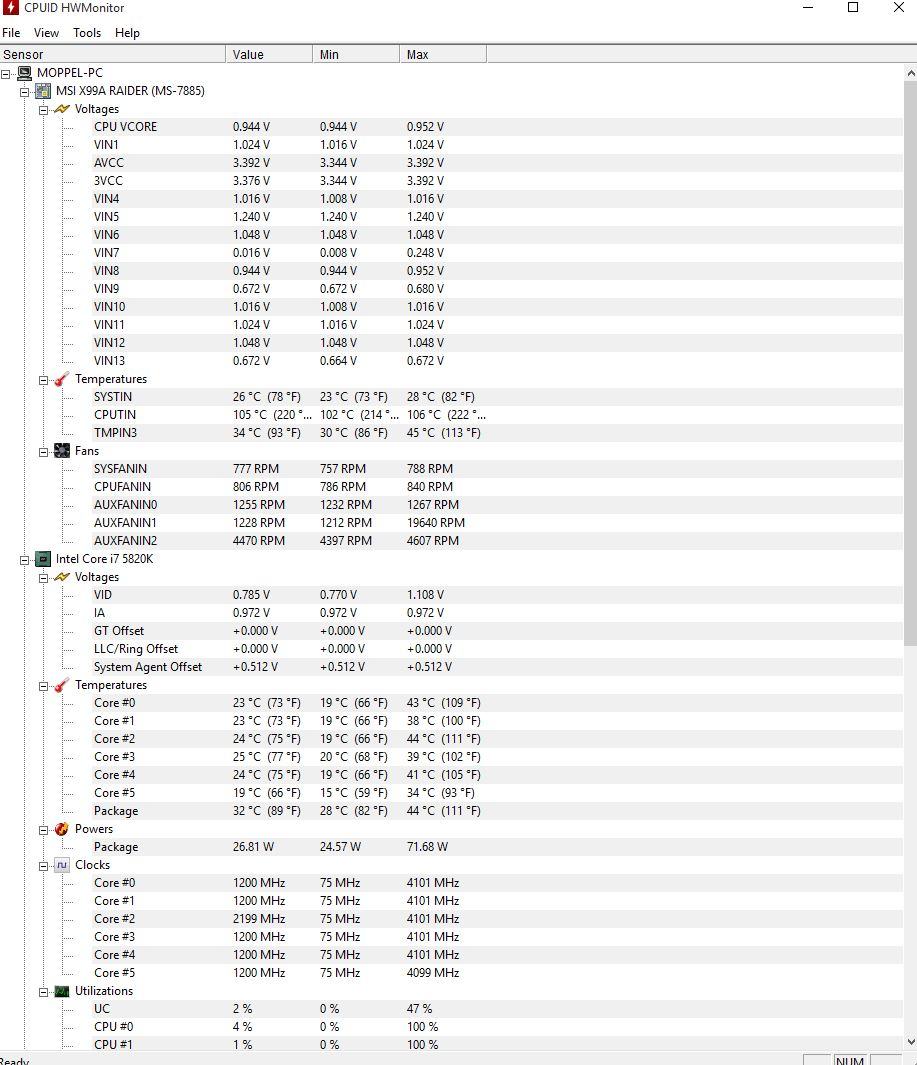This screenshot has width=917, height=1065.
Task: Minimize the HWMonitor window
Action: pyautogui.click(x=808, y=7)
